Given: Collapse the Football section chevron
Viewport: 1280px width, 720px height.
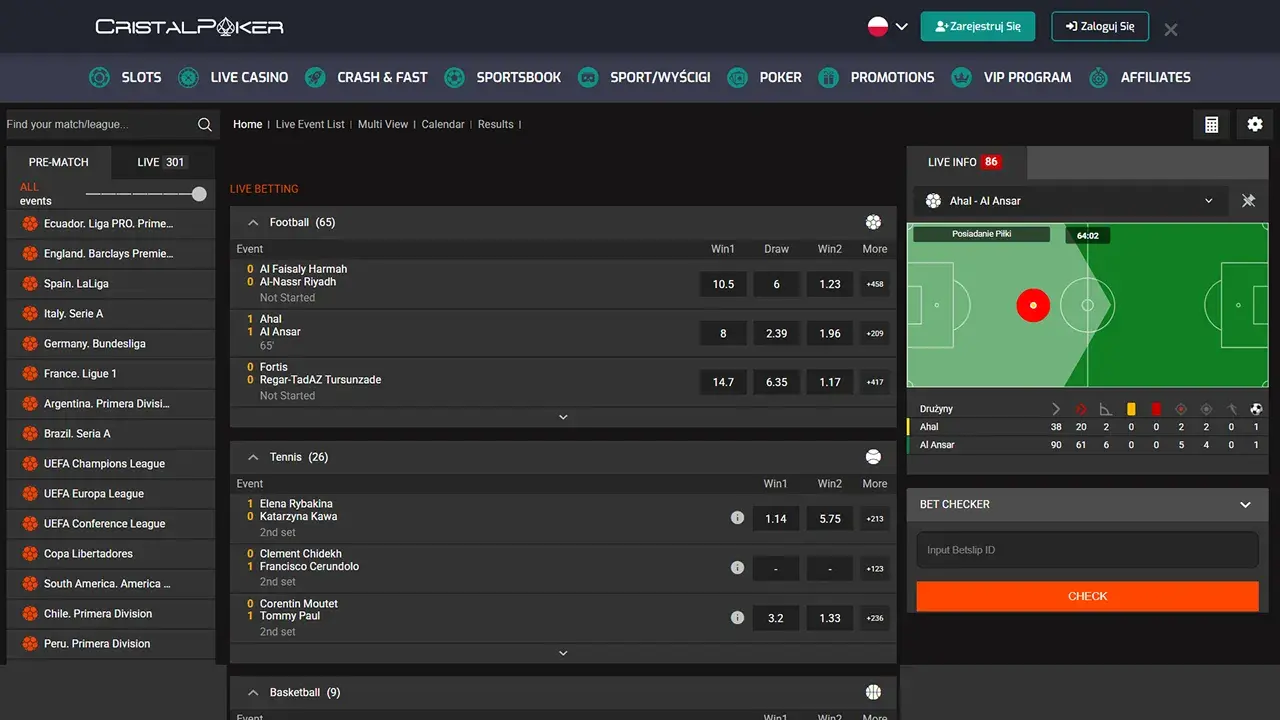Looking at the screenshot, I should point(253,222).
